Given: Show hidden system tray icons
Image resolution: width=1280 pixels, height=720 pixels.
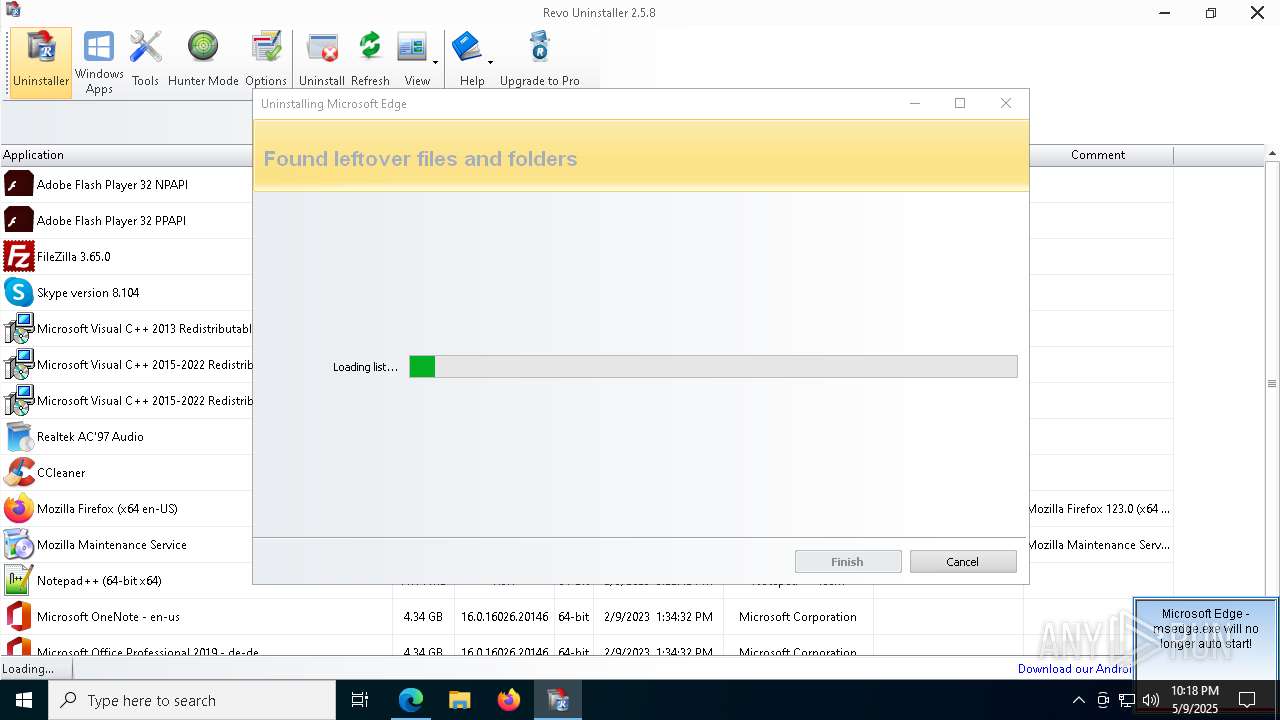Looking at the screenshot, I should (1078, 700).
